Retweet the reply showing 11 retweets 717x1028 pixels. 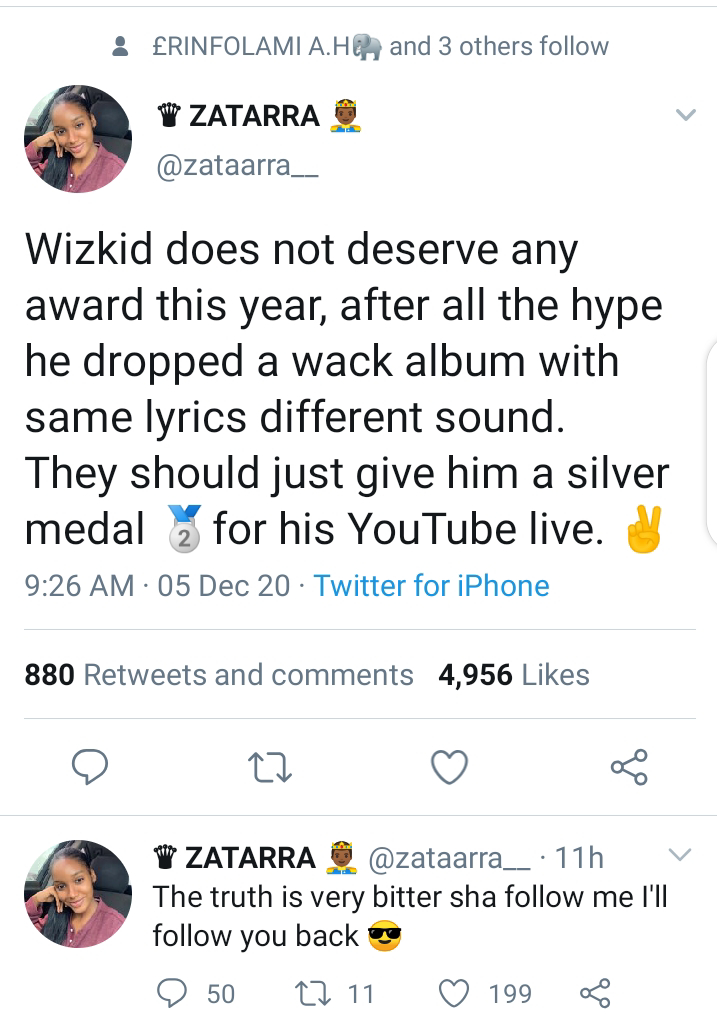click(335, 994)
